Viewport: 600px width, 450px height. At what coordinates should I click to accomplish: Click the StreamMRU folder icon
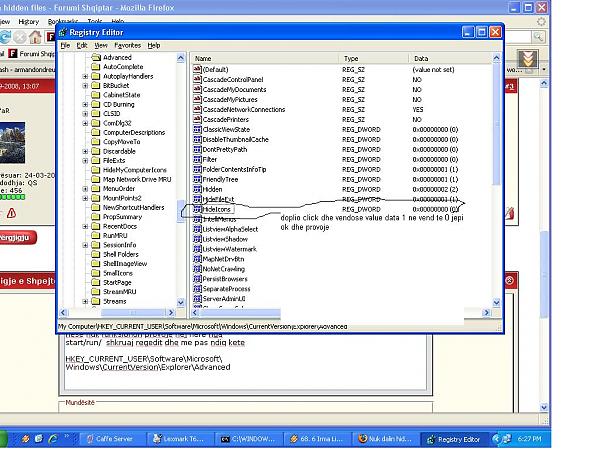96,292
